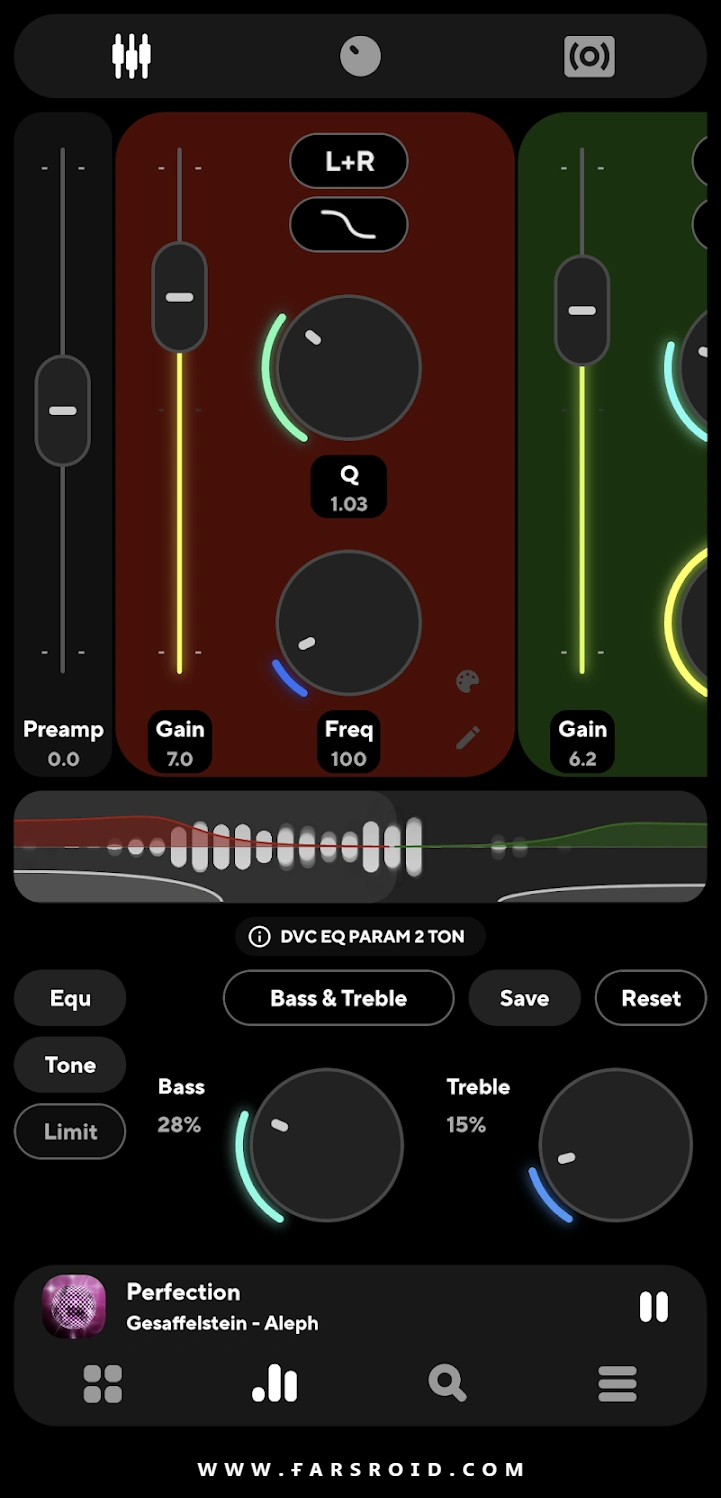Viewport: 721px width, 1498px height.
Task: Click the Preamp slider handle
Action: click(63, 411)
